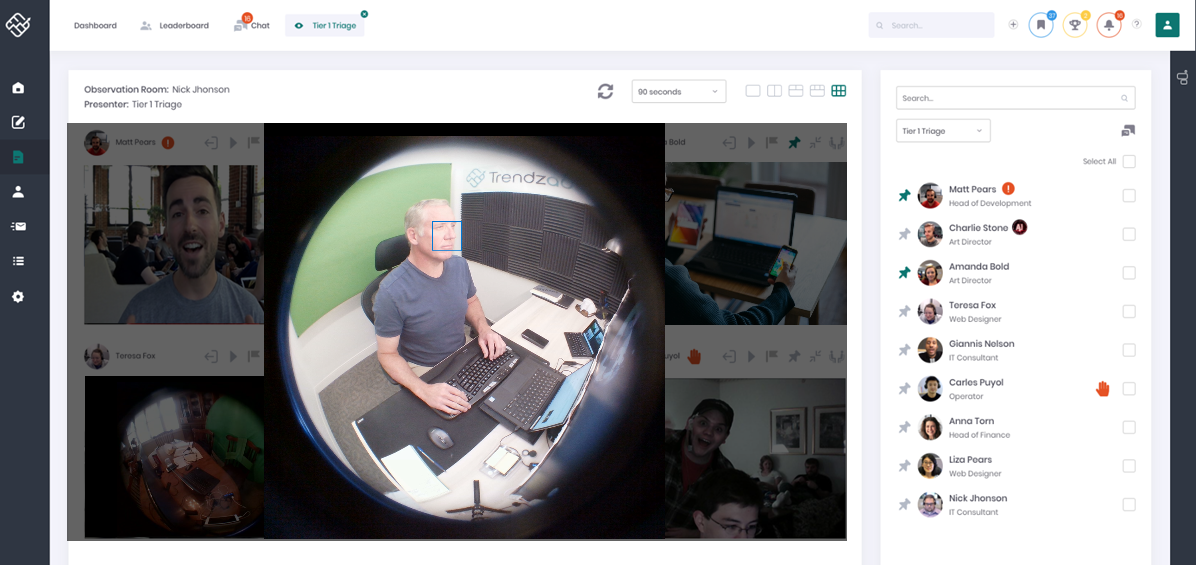Open the 90 seconds interval dropdown
1196x565 pixels.
coord(679,91)
